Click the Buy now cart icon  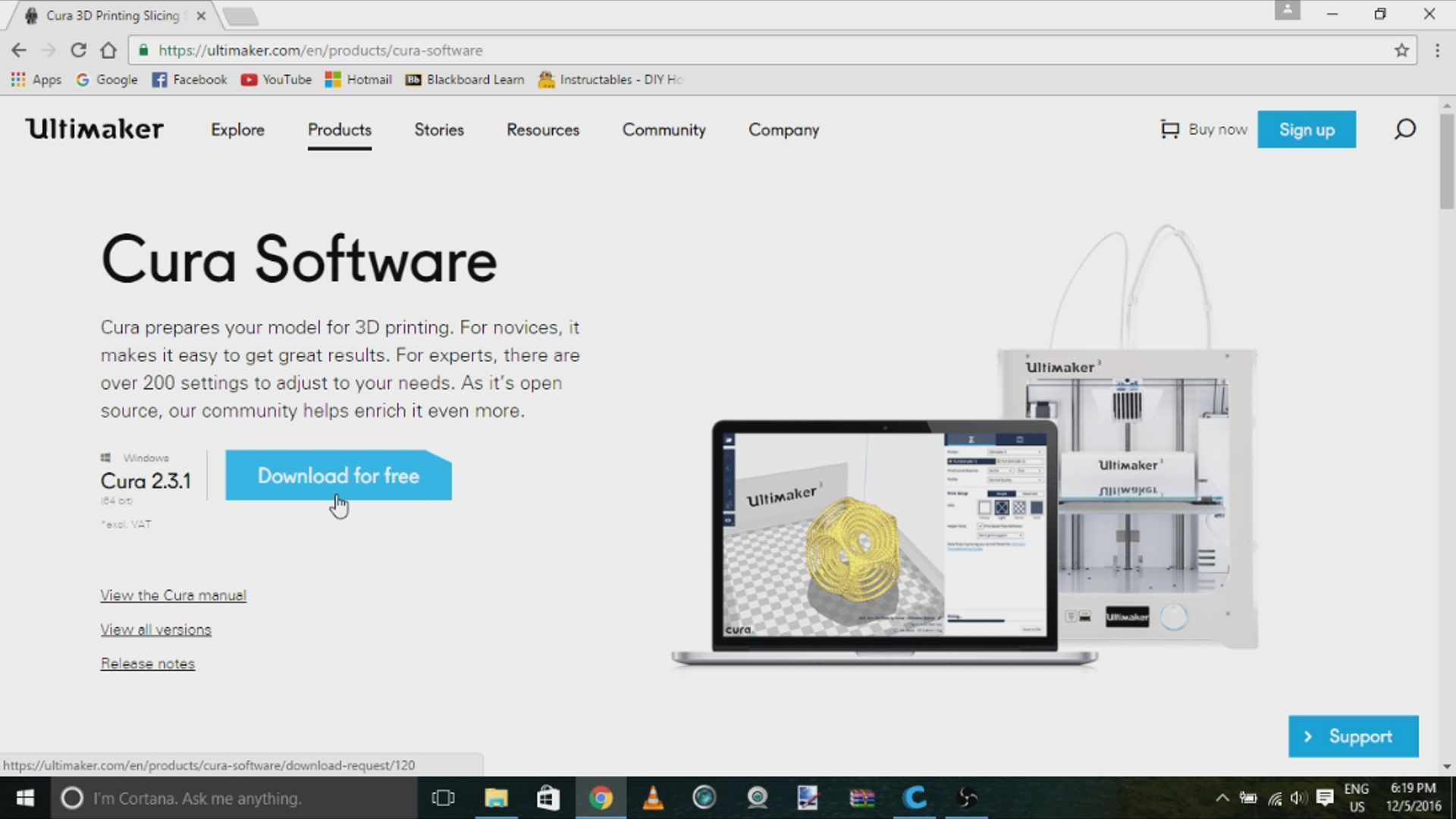[x=1170, y=130]
